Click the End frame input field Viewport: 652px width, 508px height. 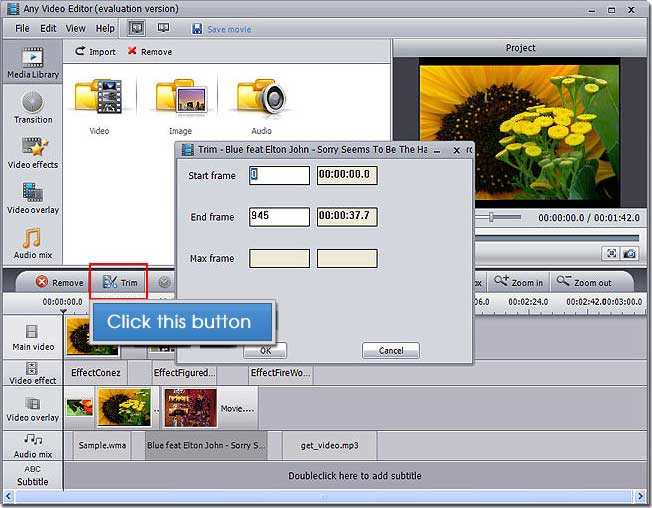point(279,216)
